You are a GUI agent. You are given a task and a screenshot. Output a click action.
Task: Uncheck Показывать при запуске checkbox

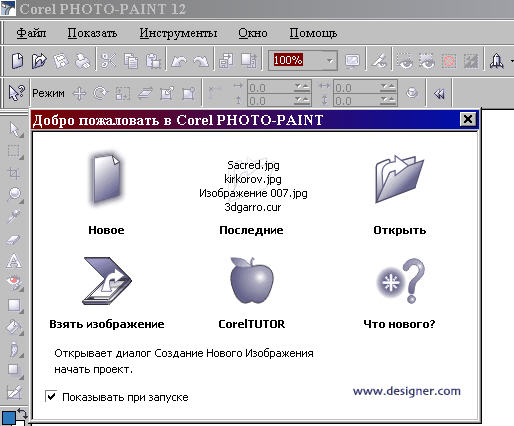pos(51,396)
